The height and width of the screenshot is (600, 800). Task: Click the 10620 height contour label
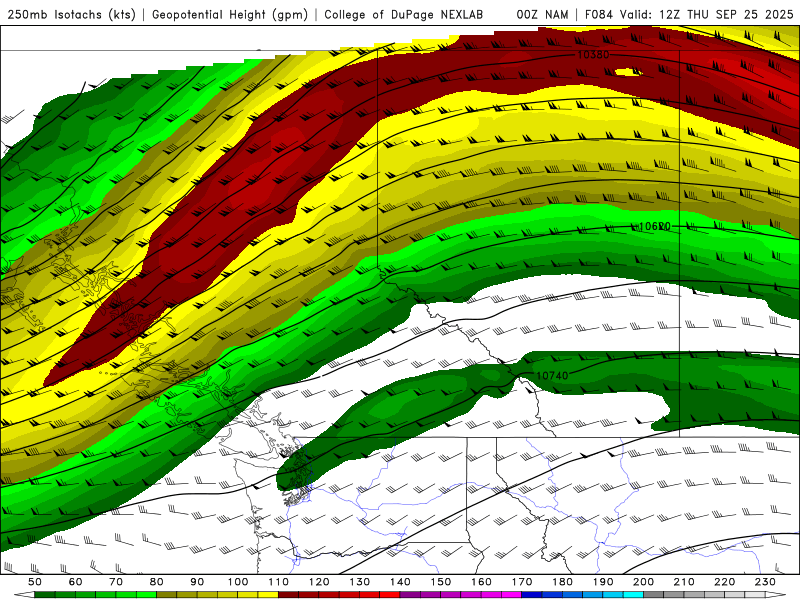(x=655, y=226)
